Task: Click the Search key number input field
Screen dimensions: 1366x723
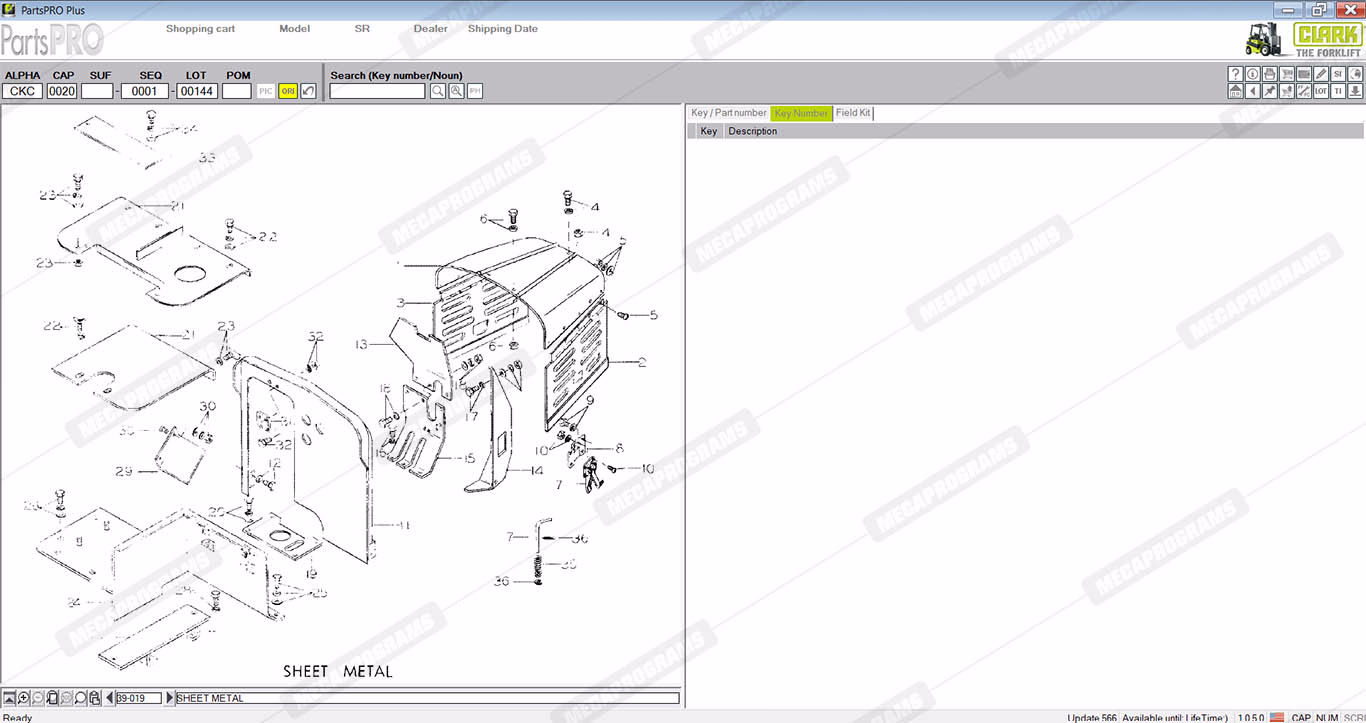Action: coord(377,91)
